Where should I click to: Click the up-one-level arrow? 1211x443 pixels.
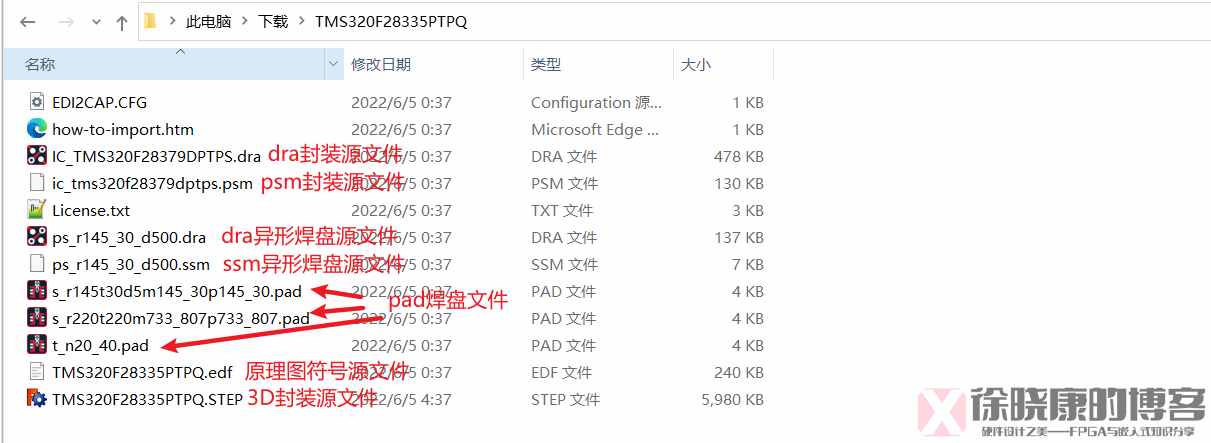coord(121,22)
